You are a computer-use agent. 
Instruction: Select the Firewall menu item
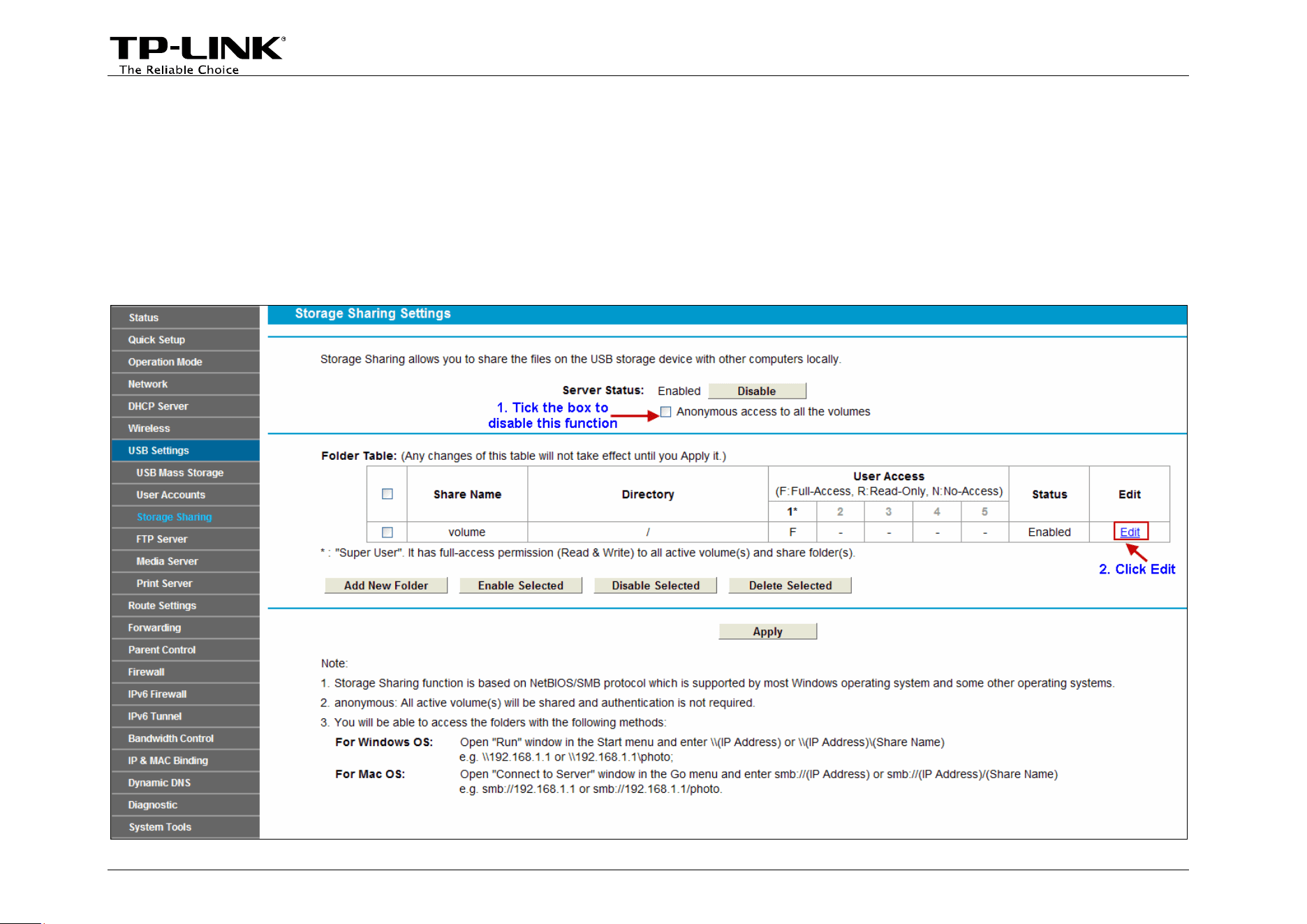click(185, 672)
